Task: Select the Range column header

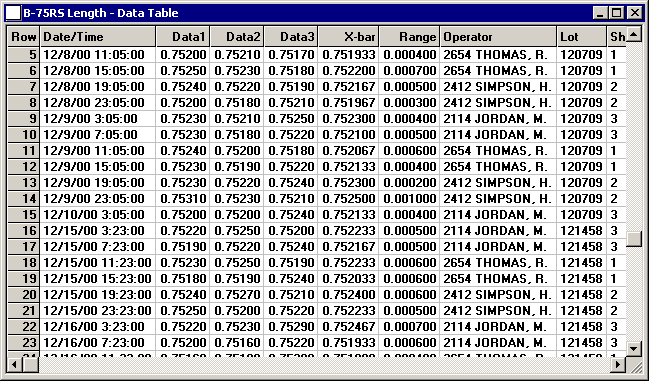Action: click(409, 37)
